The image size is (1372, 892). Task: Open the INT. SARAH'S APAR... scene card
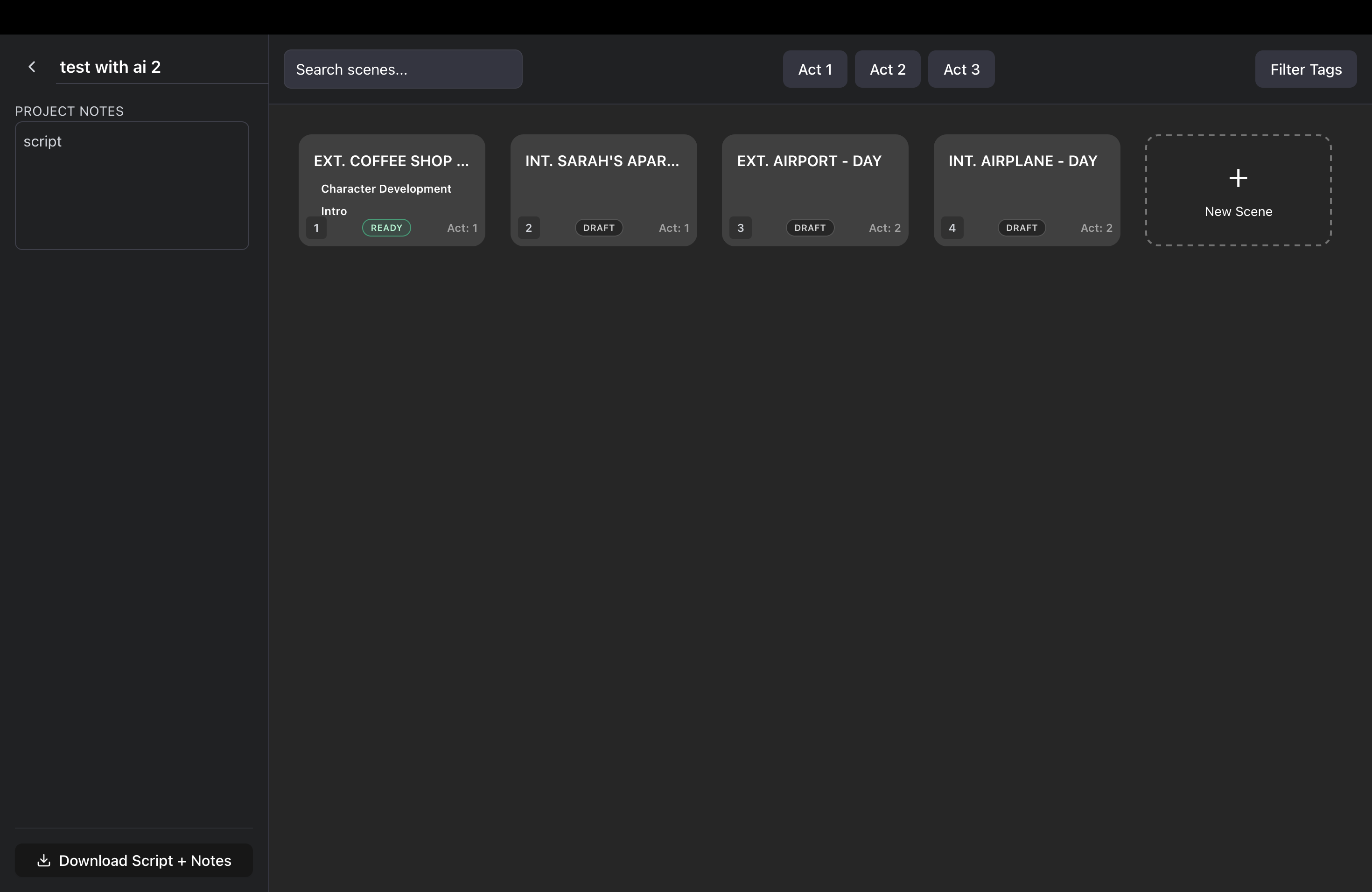[x=603, y=190]
